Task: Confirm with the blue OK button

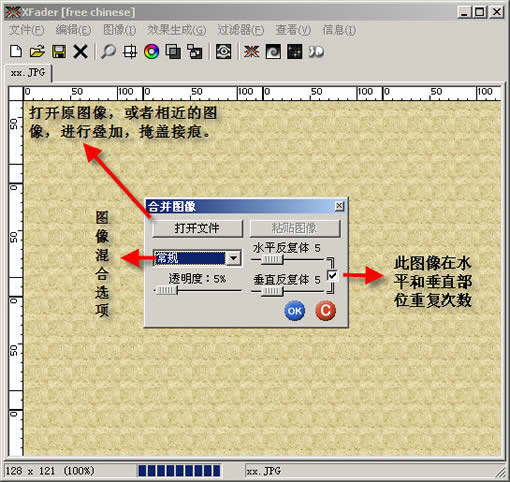Action: pos(295,311)
